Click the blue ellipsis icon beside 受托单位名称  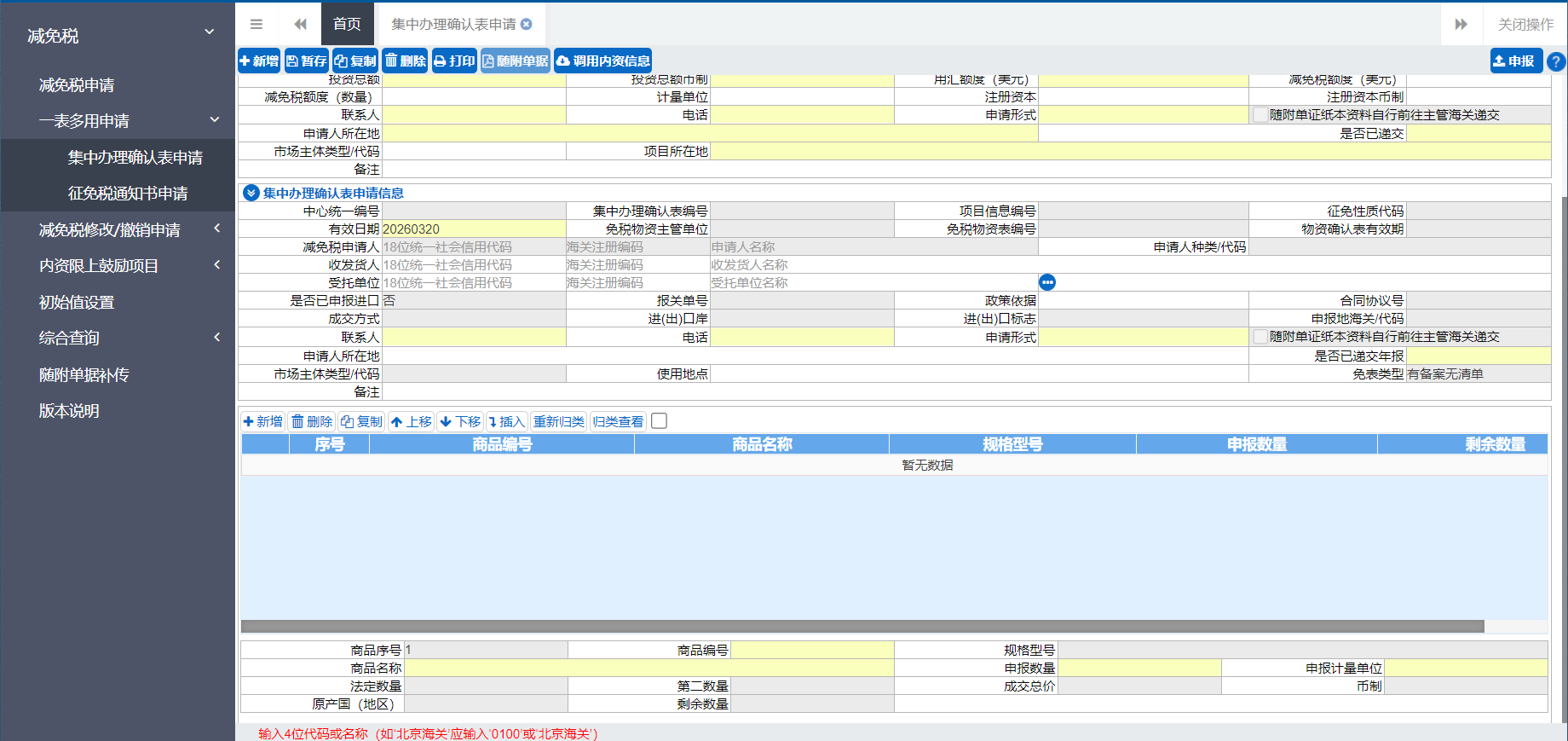coord(1047,282)
